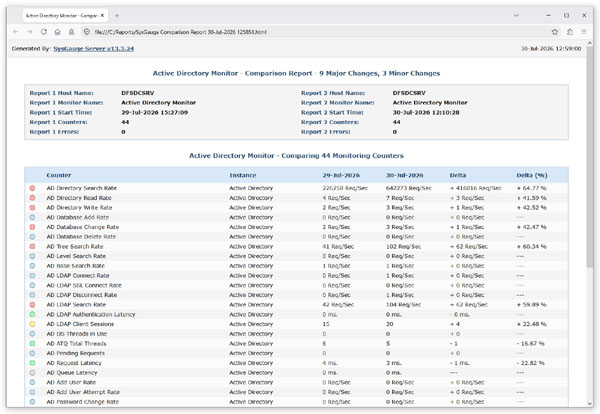Open the list all tabs chevron

pos(516,16)
